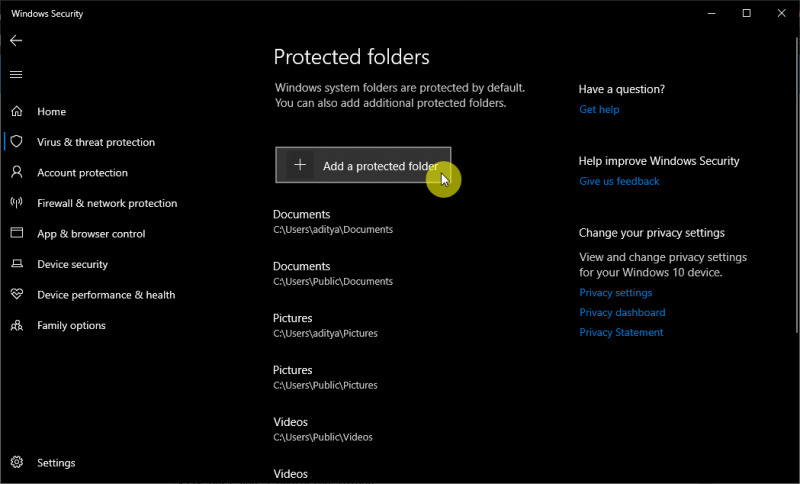Click Give us feedback link
The width and height of the screenshot is (800, 484).
619,181
